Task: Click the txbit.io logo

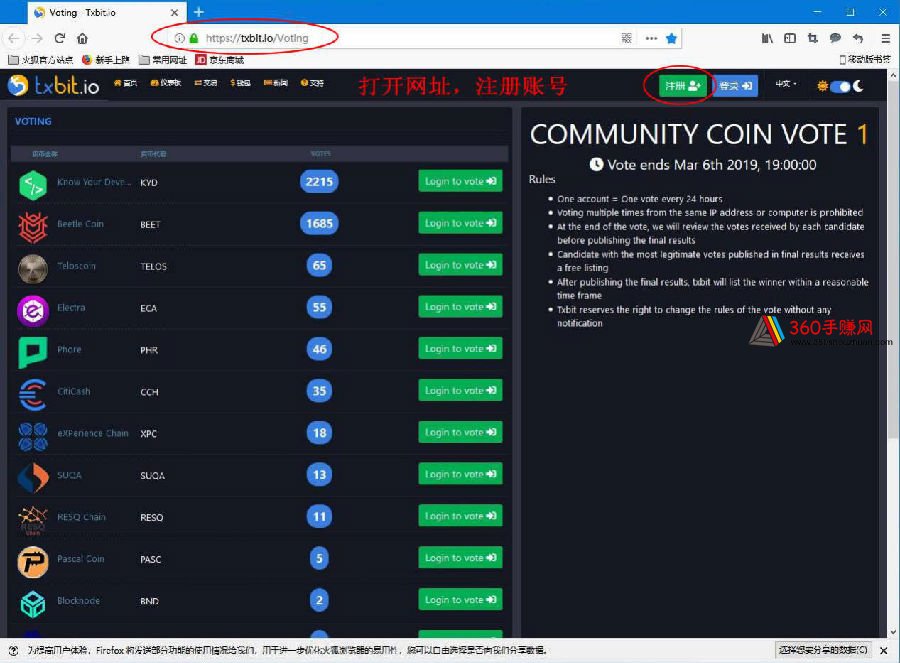Action: (x=53, y=86)
